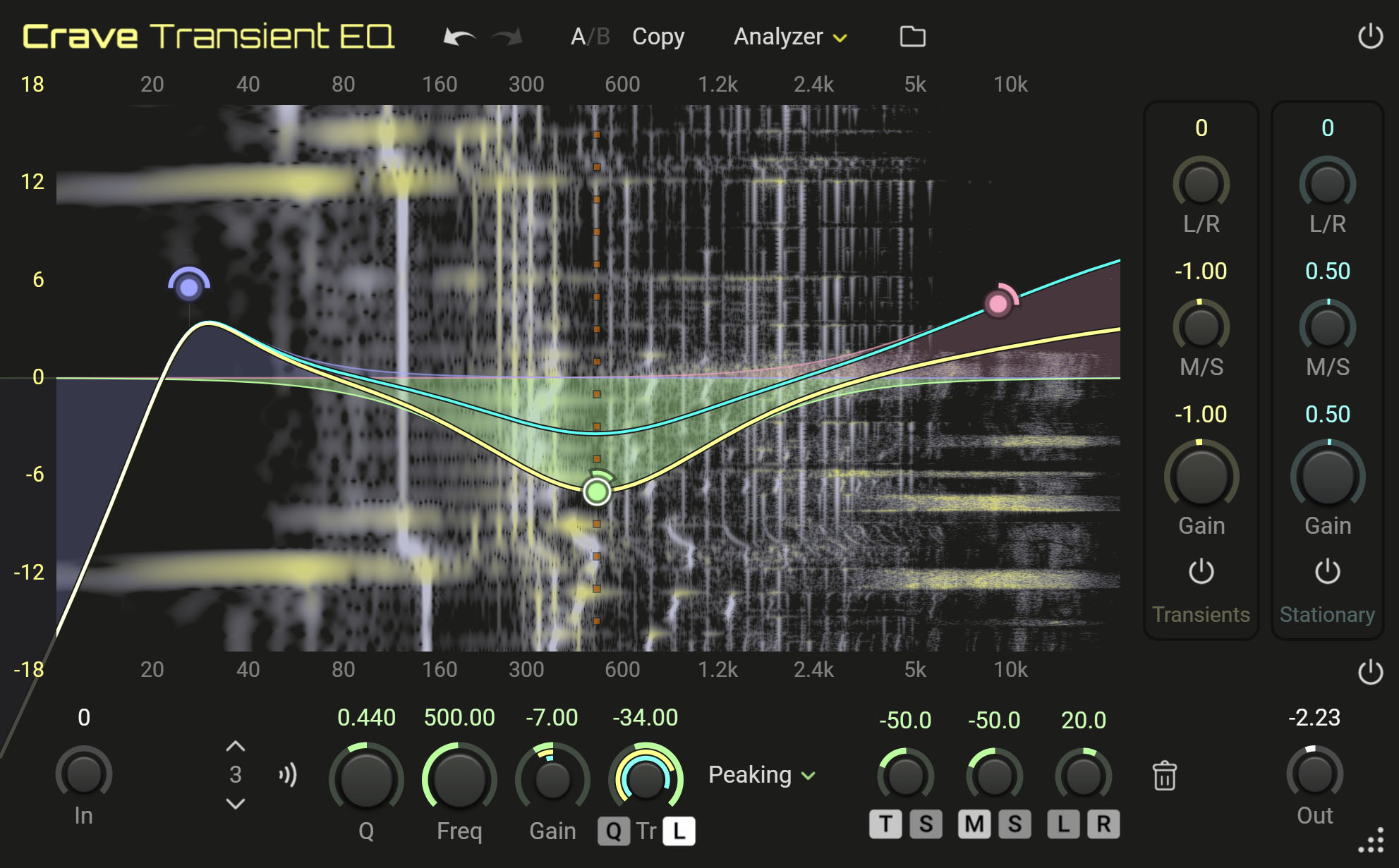1399x868 pixels.
Task: Click the Copy button
Action: 658,37
